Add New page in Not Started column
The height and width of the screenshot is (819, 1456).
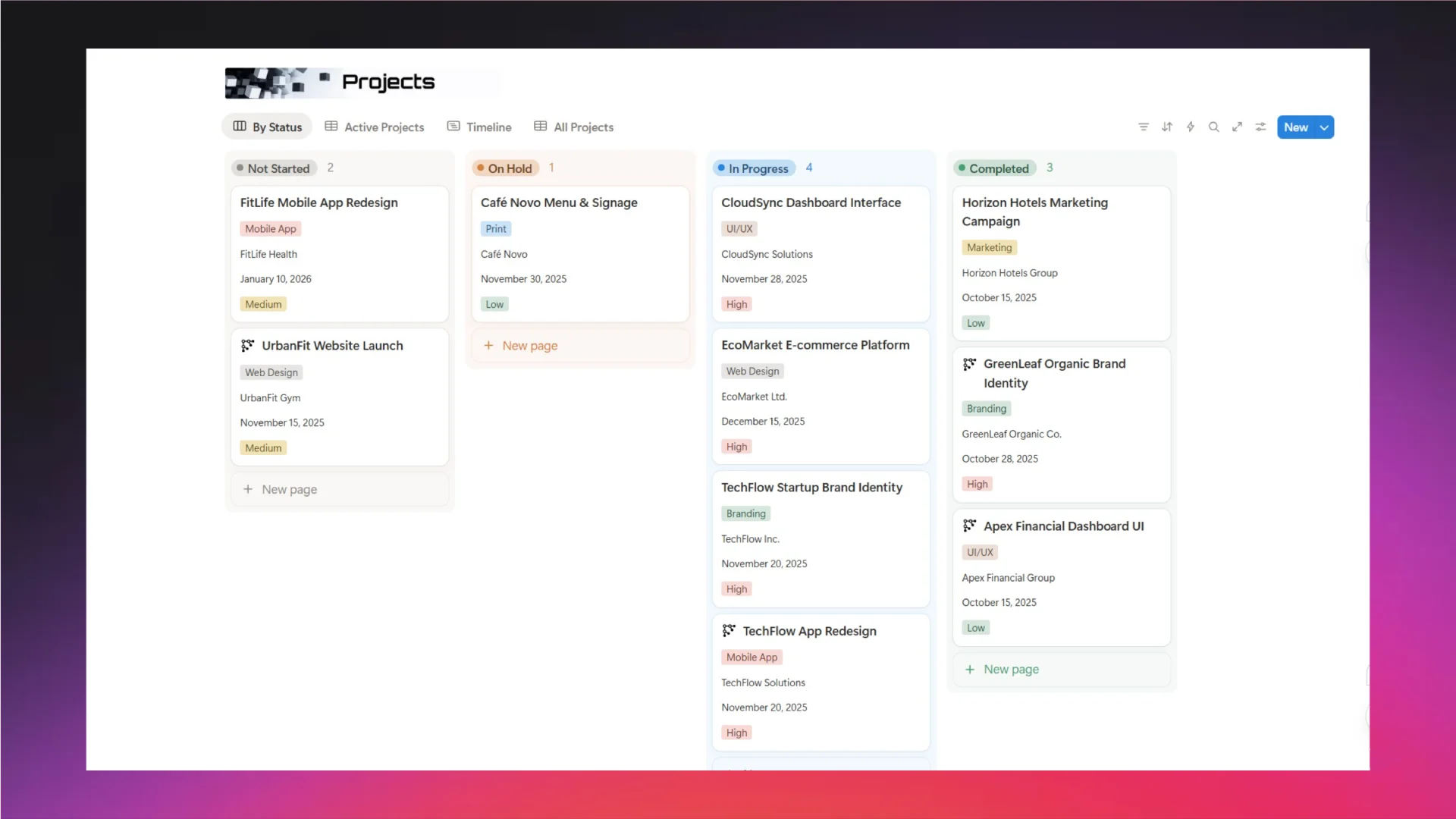[340, 489]
